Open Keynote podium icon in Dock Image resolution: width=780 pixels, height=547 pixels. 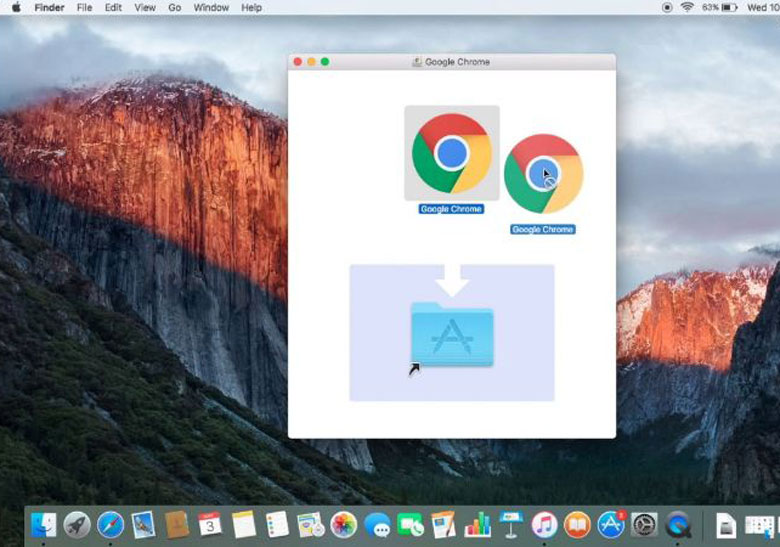click(x=511, y=525)
